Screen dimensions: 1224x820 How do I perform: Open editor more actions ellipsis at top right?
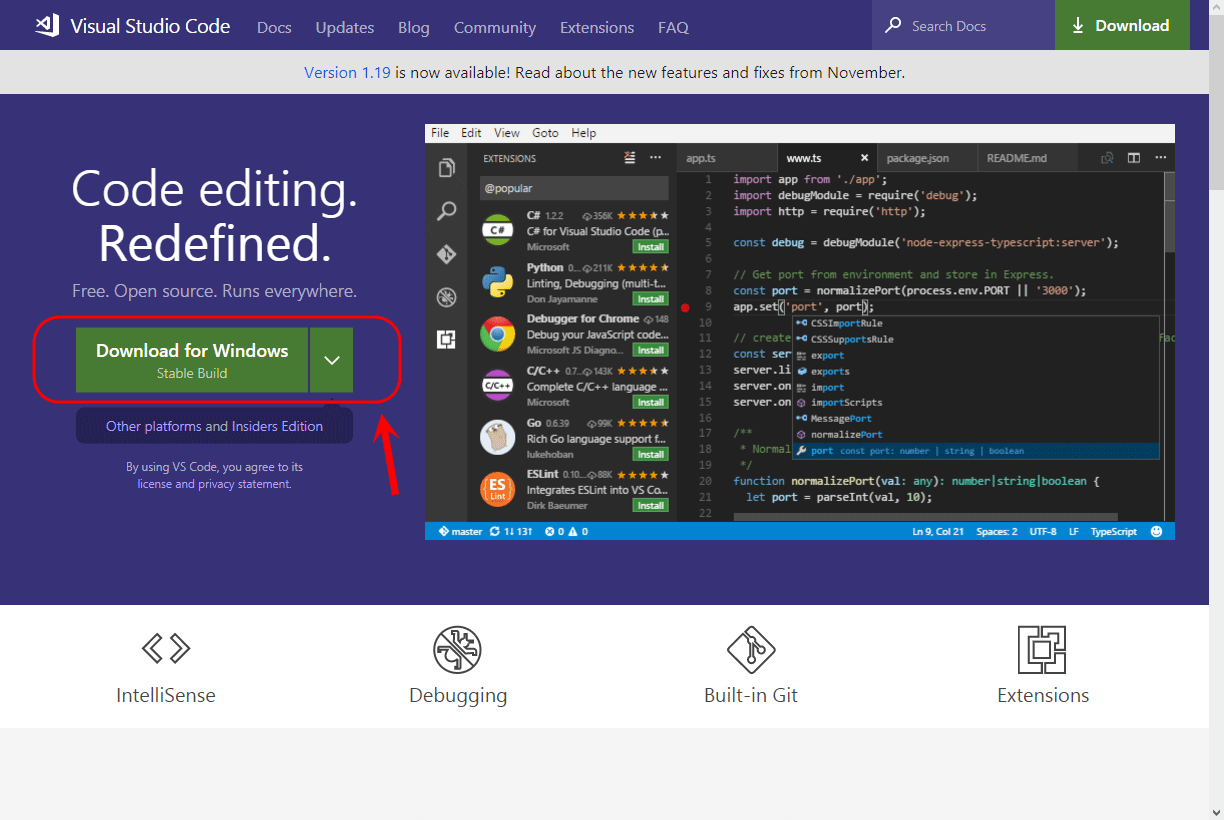1160,158
